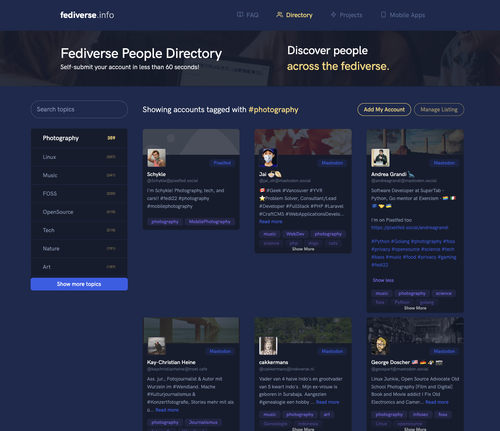Open the Projects nav item
Screen dimensions: 500x431
[346, 15]
